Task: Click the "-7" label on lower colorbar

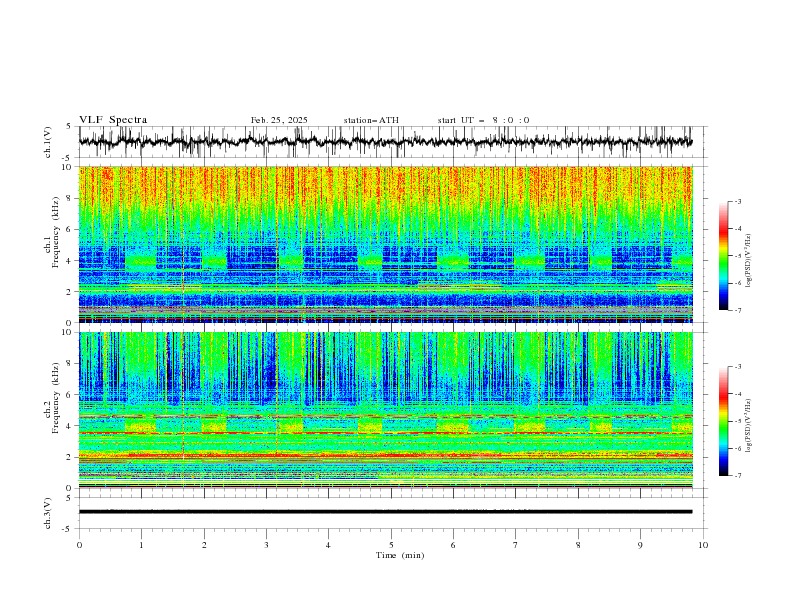Action: 738,476
